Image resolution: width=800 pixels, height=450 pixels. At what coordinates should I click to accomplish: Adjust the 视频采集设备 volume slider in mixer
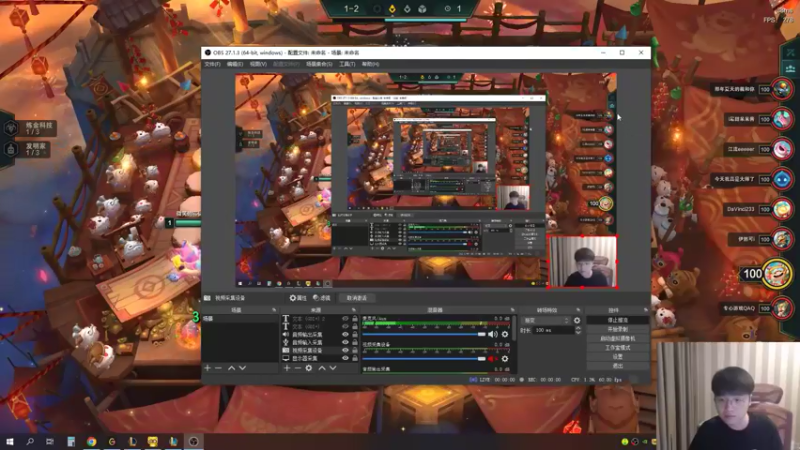click(x=424, y=359)
